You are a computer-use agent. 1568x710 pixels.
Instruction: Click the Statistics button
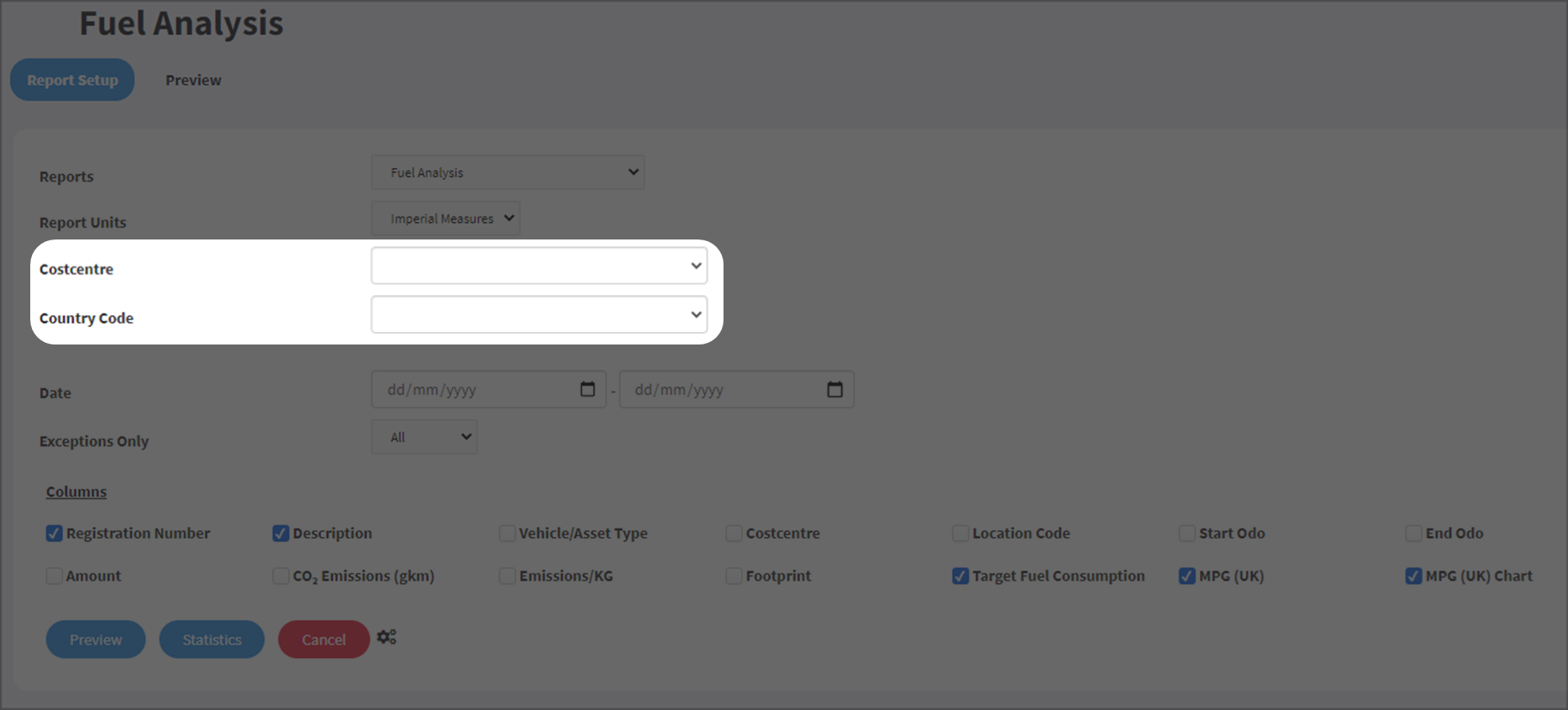coord(212,639)
